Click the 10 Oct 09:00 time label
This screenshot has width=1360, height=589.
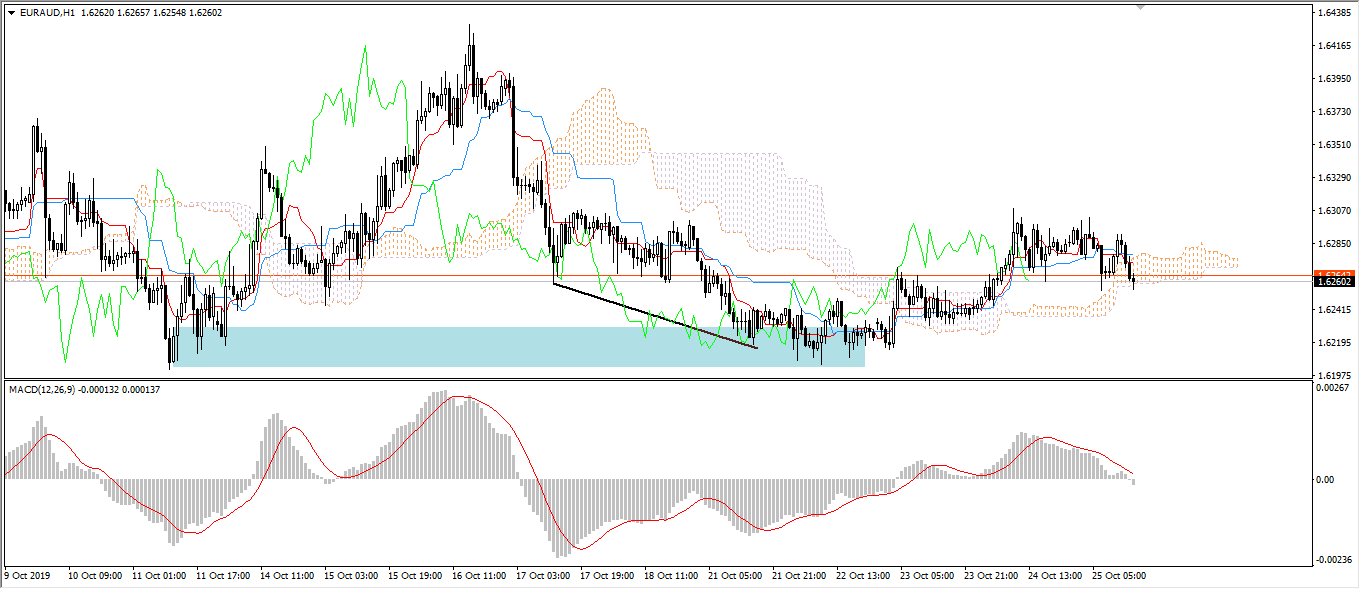coord(95,576)
